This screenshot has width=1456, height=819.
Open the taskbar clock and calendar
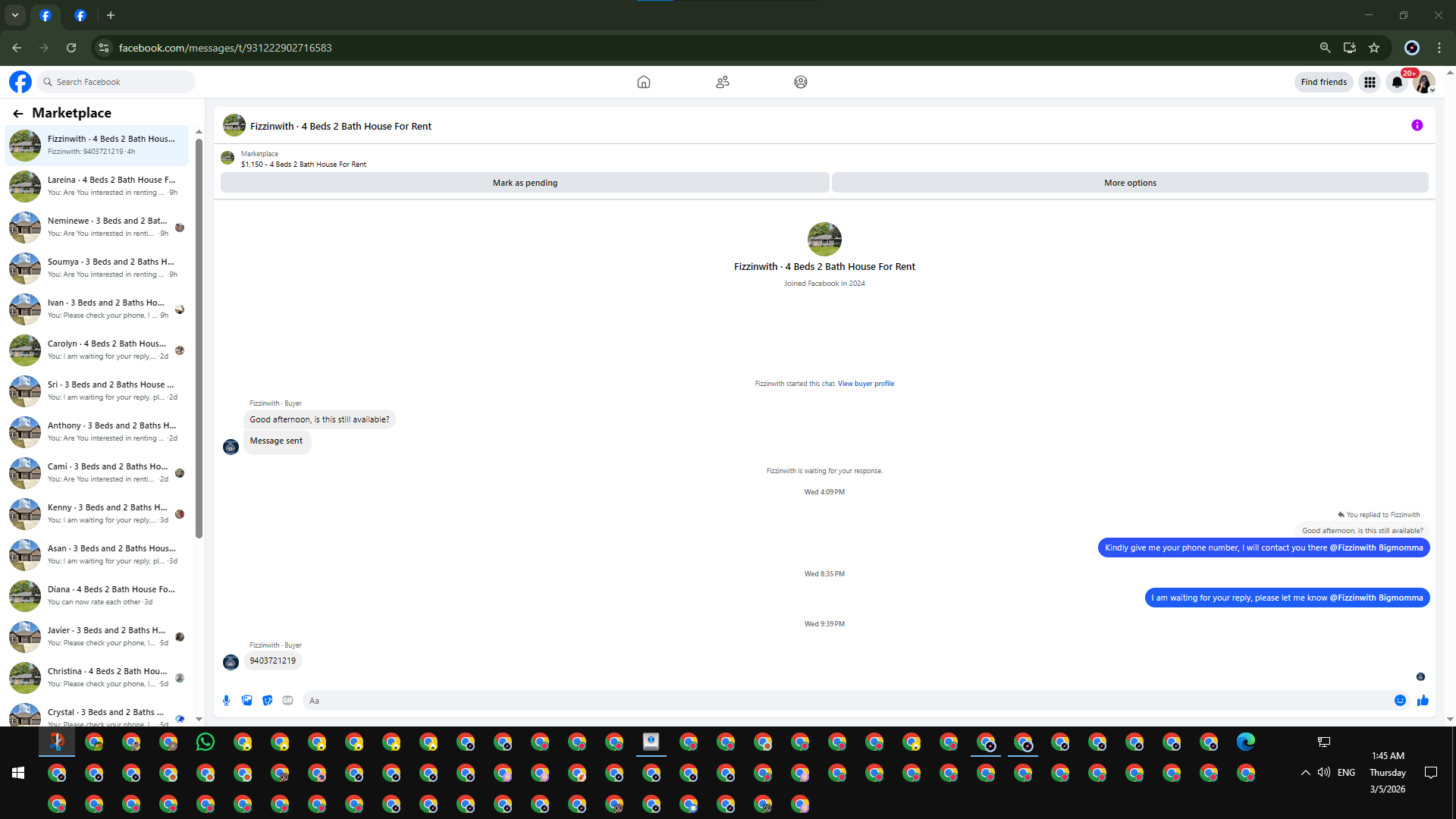pos(1388,773)
